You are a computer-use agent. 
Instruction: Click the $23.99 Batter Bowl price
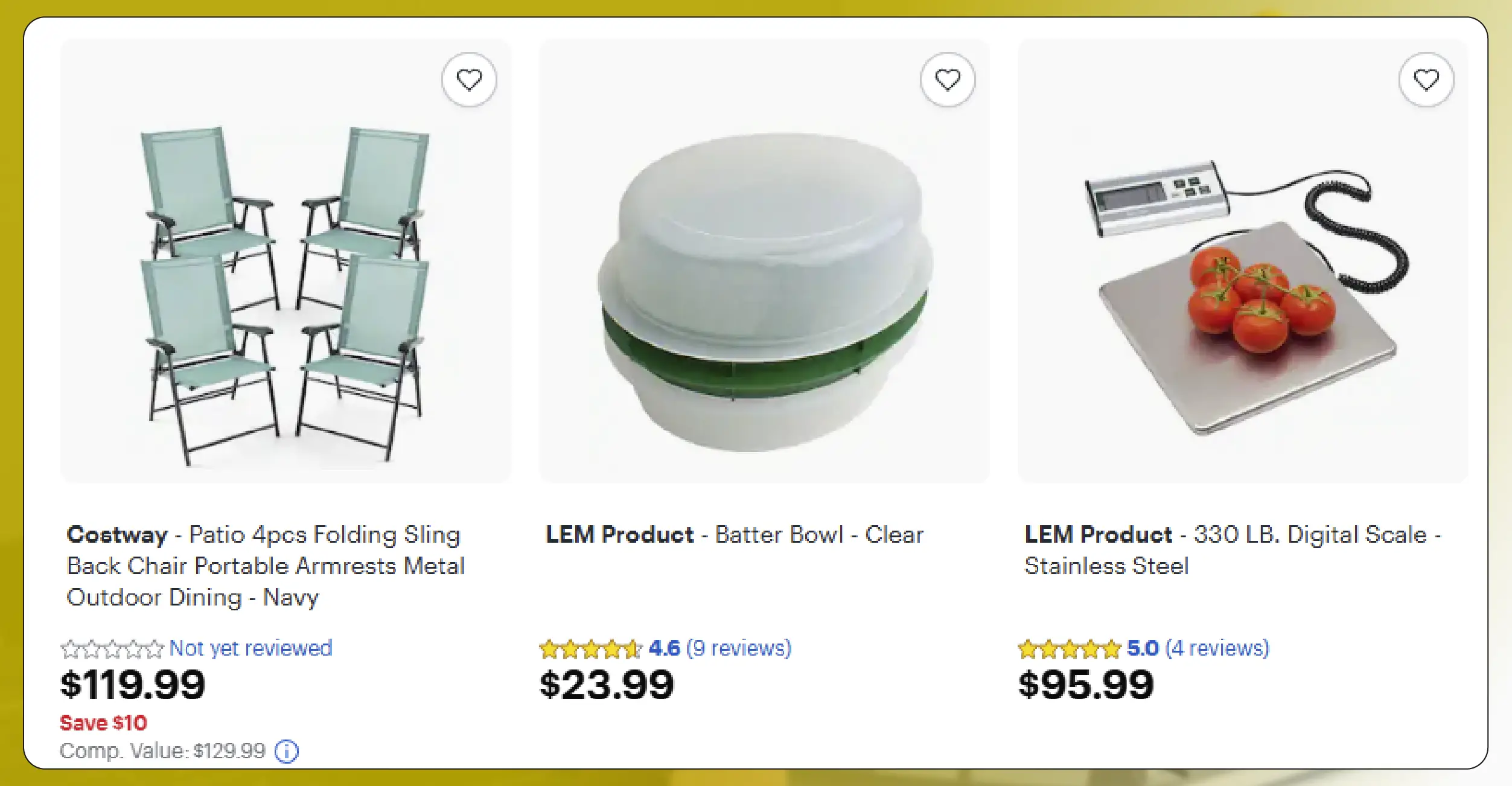607,685
